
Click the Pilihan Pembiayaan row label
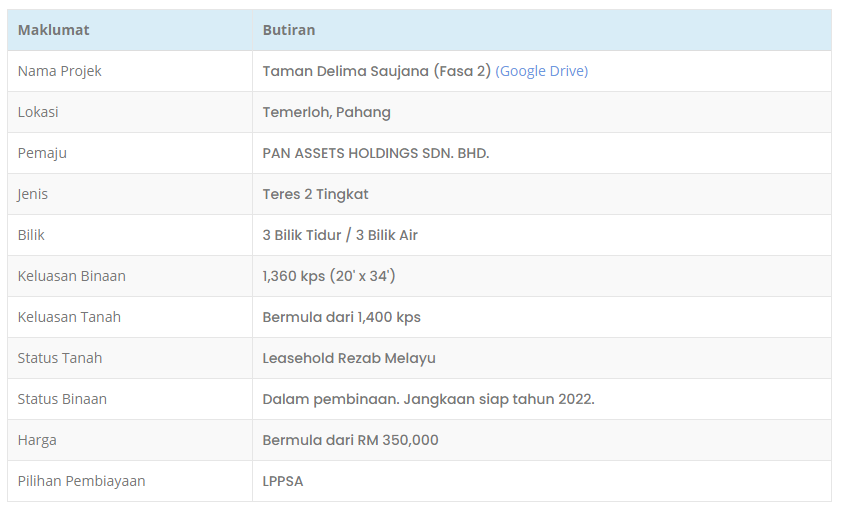[x=81, y=481]
